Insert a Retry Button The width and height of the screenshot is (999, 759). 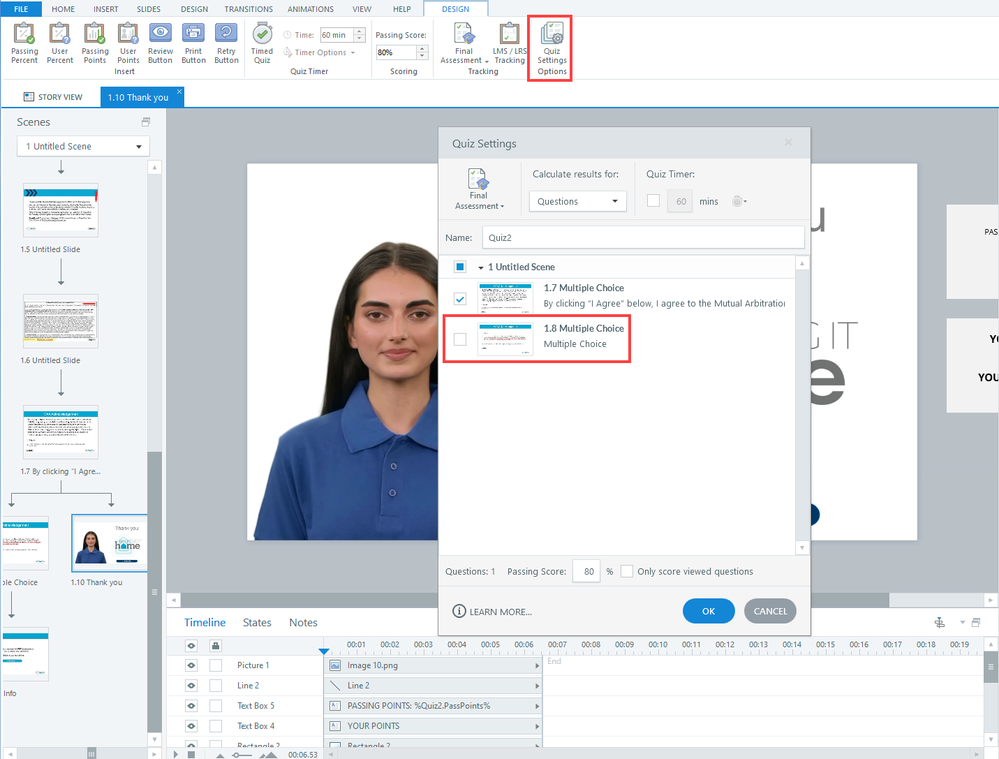tap(227, 44)
